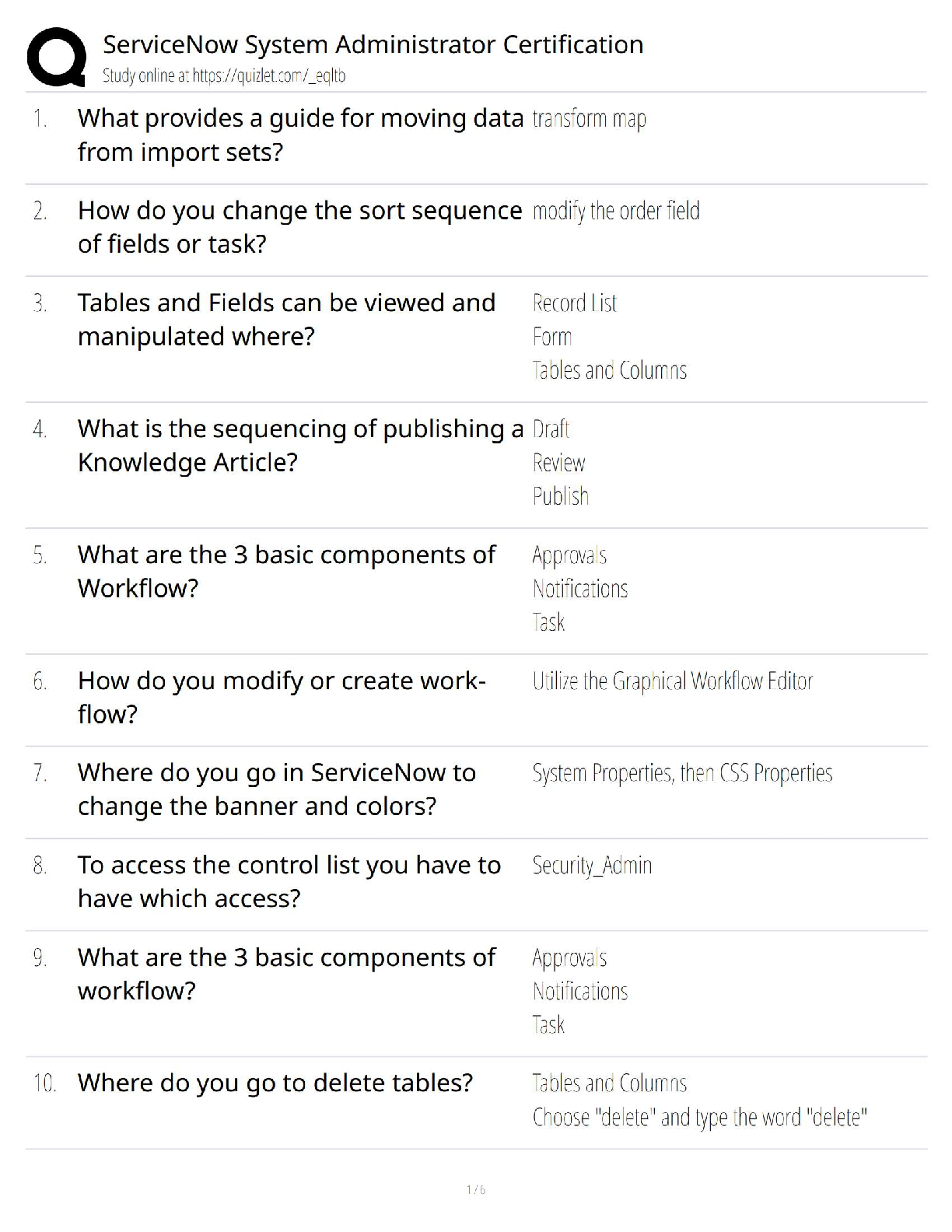
Task: Click the 'Tables and Columns' answer in item 3
Action: tap(610, 370)
